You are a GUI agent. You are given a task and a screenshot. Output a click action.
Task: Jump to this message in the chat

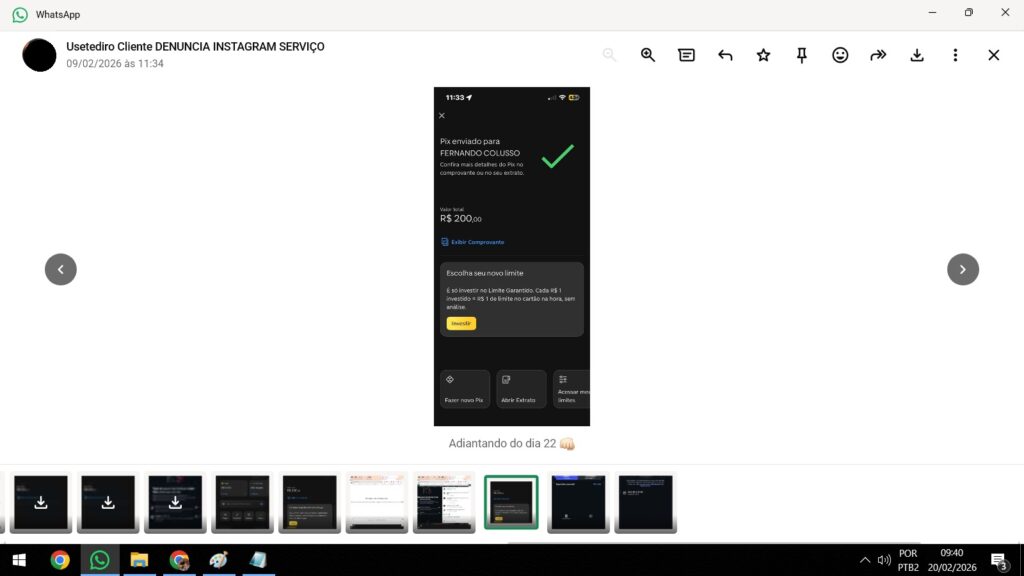[x=686, y=55]
